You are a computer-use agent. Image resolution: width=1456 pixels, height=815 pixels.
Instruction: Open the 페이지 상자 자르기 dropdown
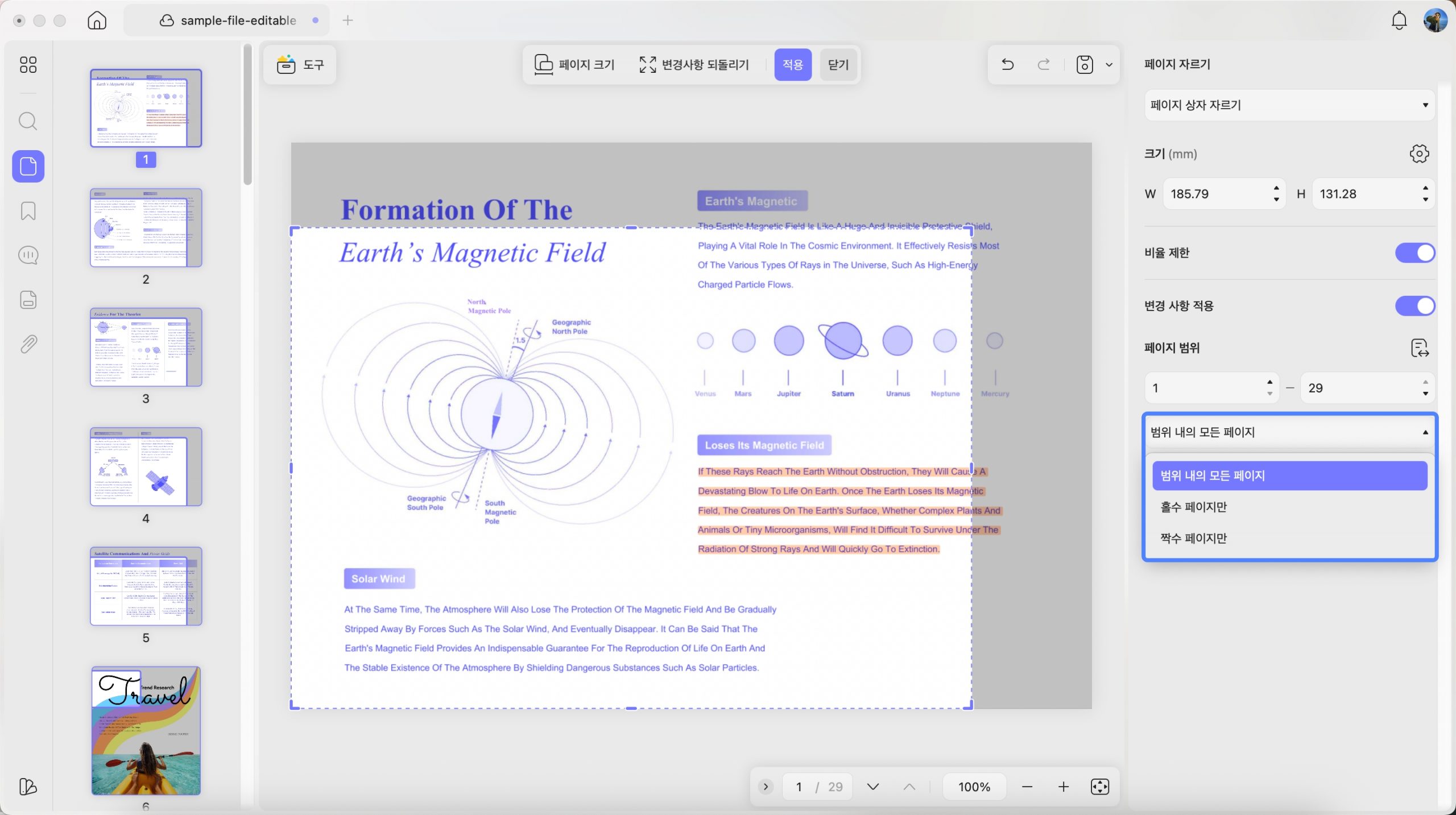pyautogui.click(x=1289, y=105)
